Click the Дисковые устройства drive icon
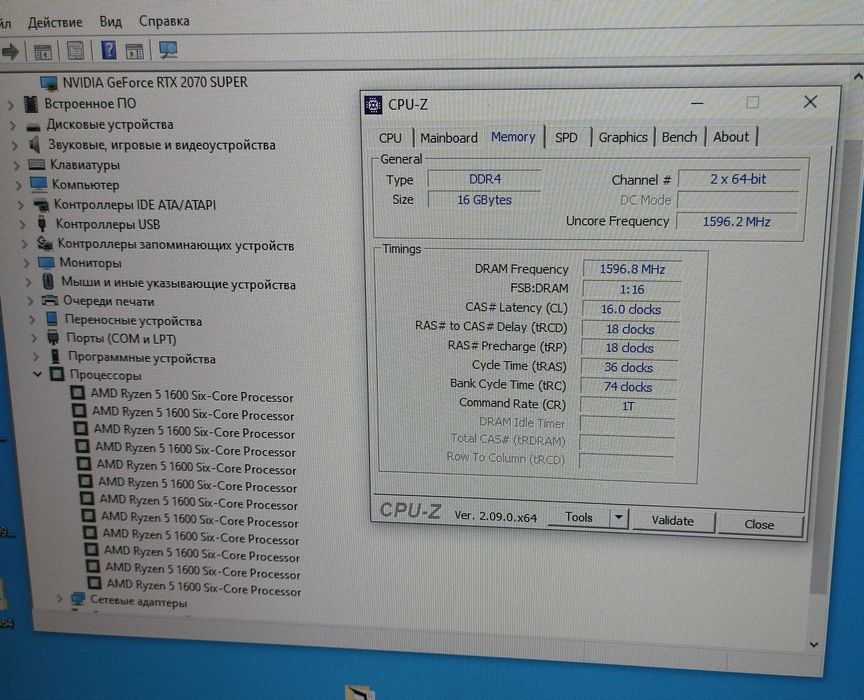 click(34, 126)
